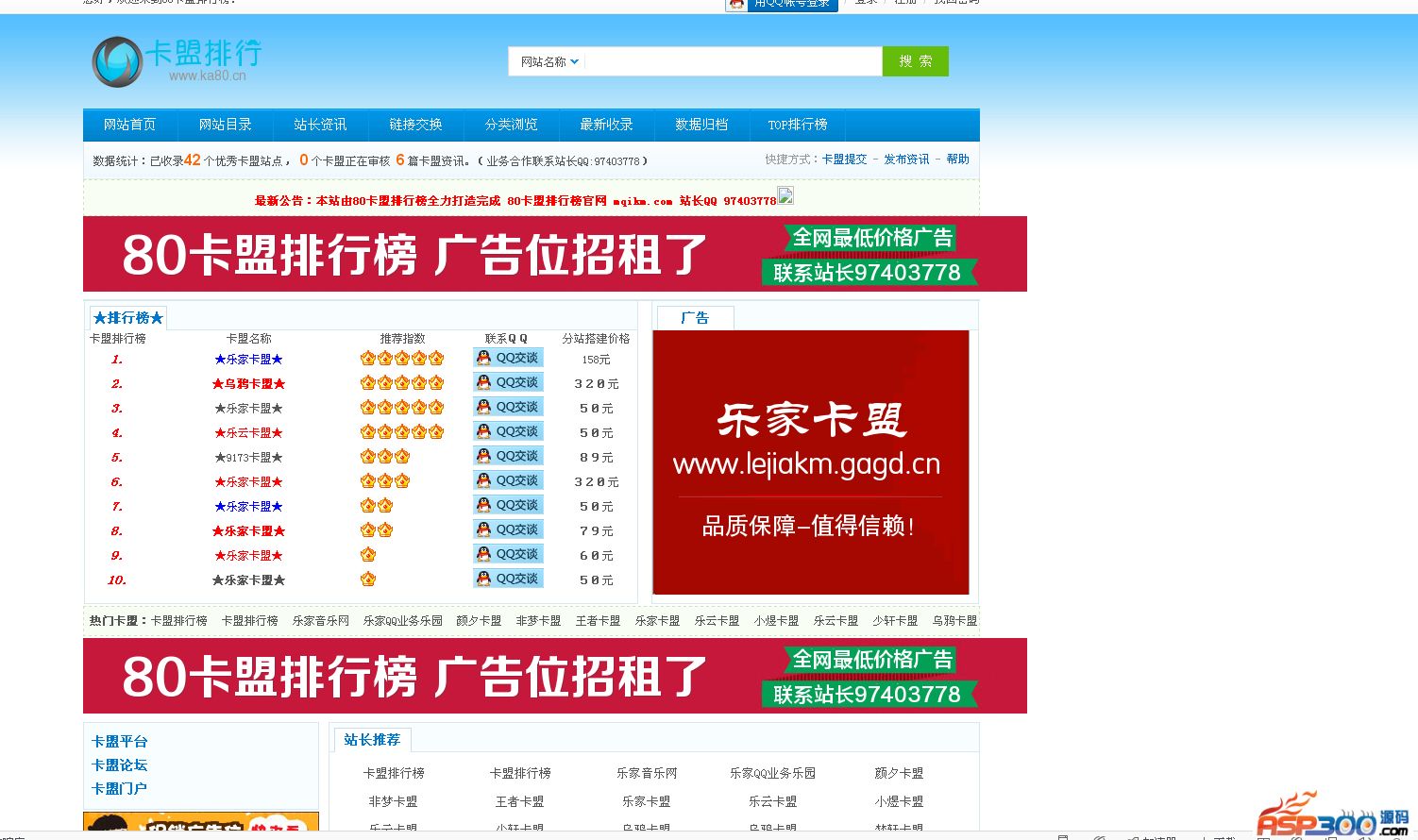Click QQ交谈 icon for 9173卡盟
1418x840 pixels.
(508, 456)
